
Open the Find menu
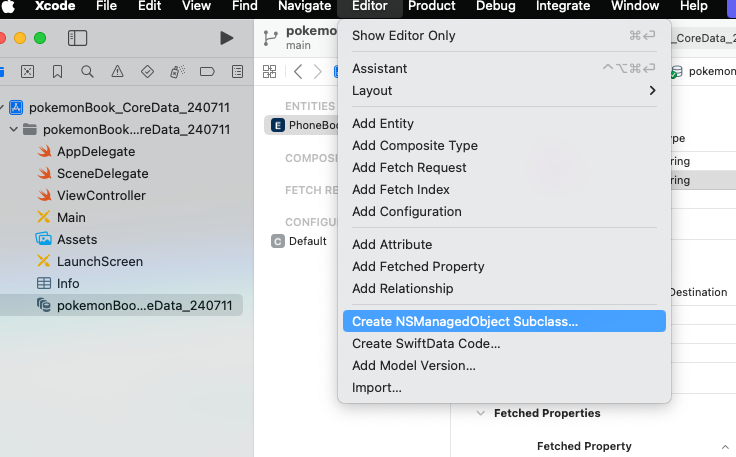pyautogui.click(x=245, y=6)
